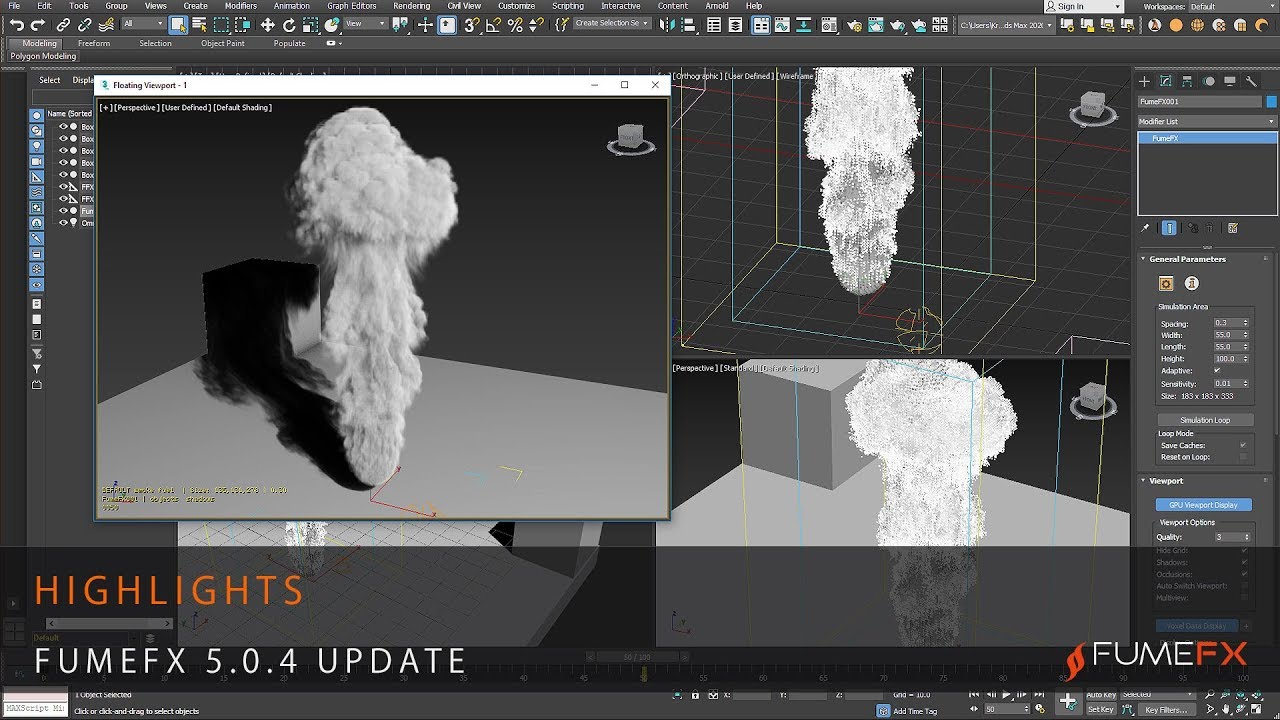Click GPU Viewport Display button
This screenshot has width=1280, height=720.
[x=1204, y=505]
